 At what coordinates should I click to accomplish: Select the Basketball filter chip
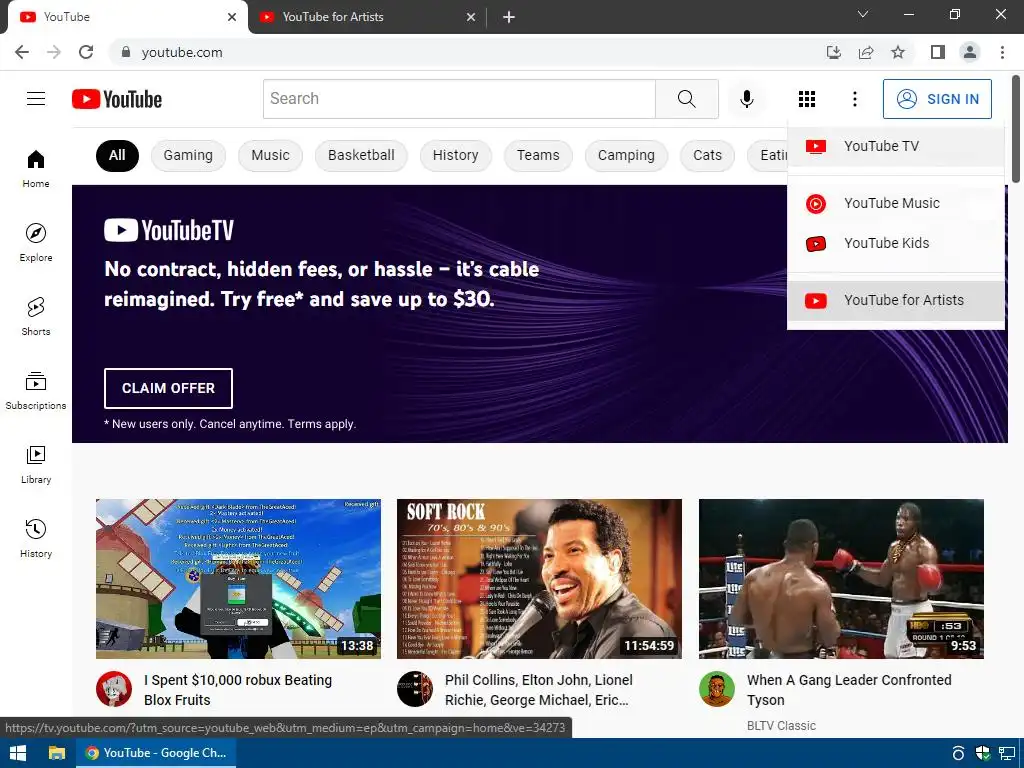[361, 155]
